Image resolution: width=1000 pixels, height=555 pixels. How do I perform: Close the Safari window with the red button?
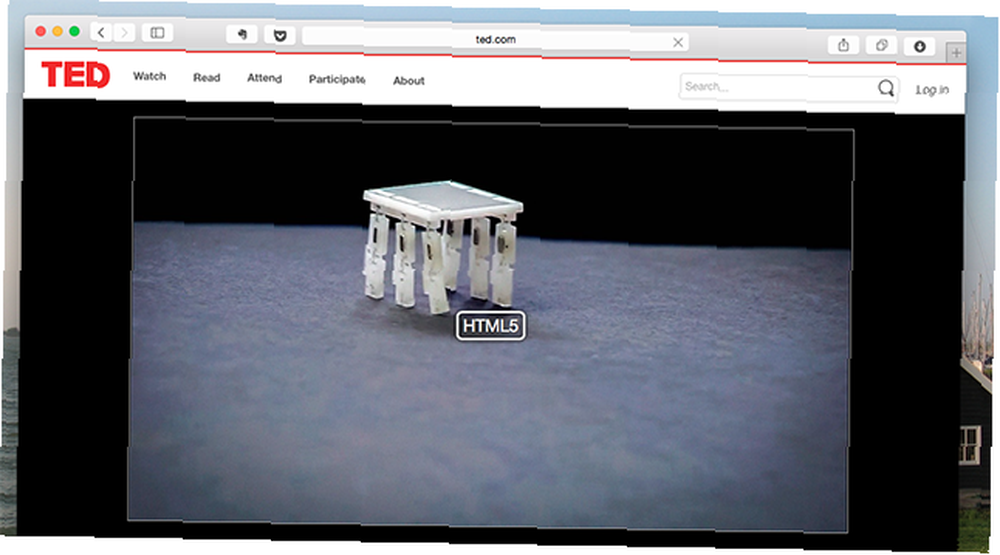(40, 31)
